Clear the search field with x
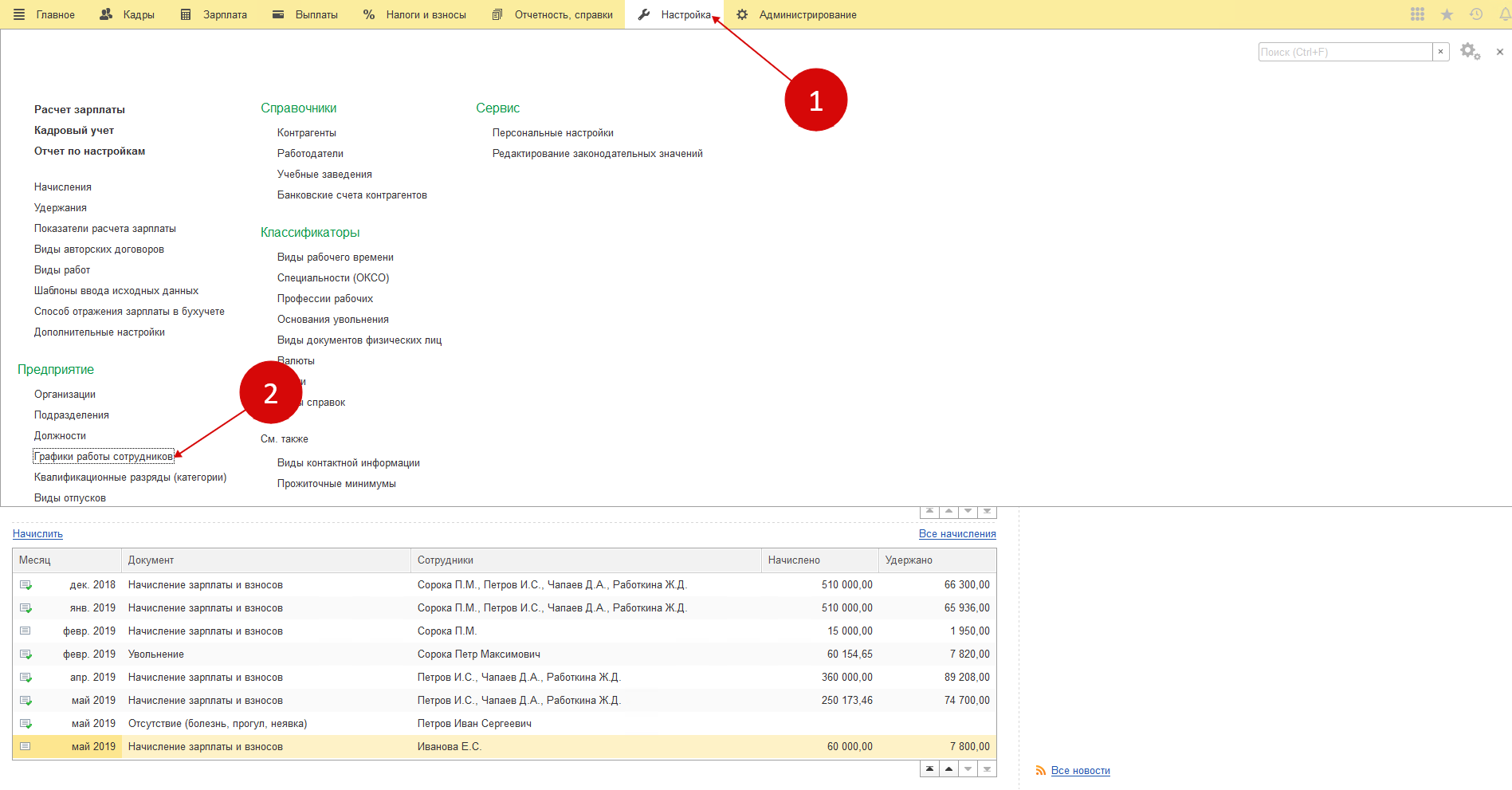 tap(1440, 52)
